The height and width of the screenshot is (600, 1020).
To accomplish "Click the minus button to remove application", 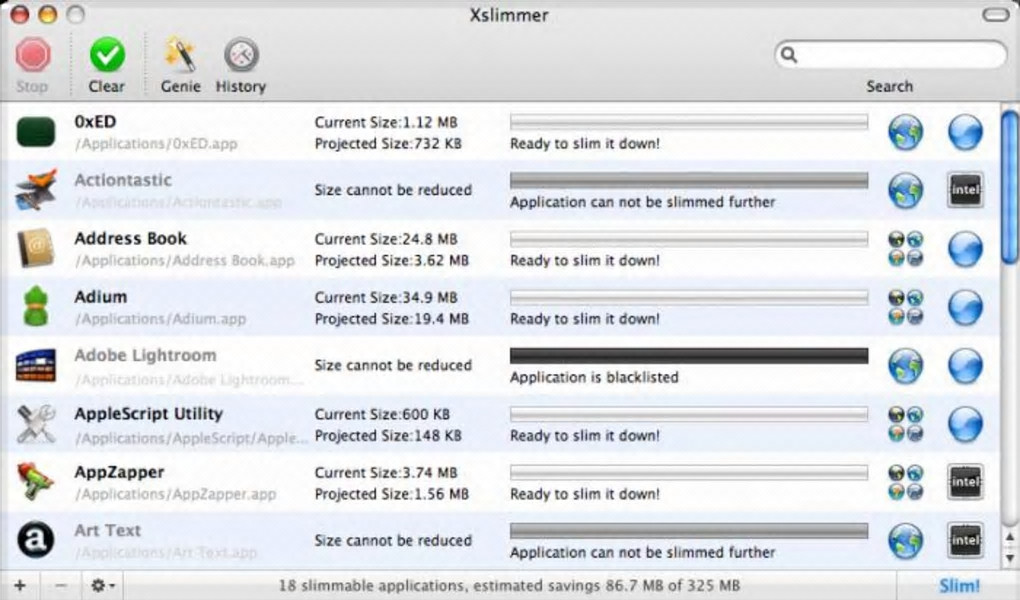I will tap(60, 586).
